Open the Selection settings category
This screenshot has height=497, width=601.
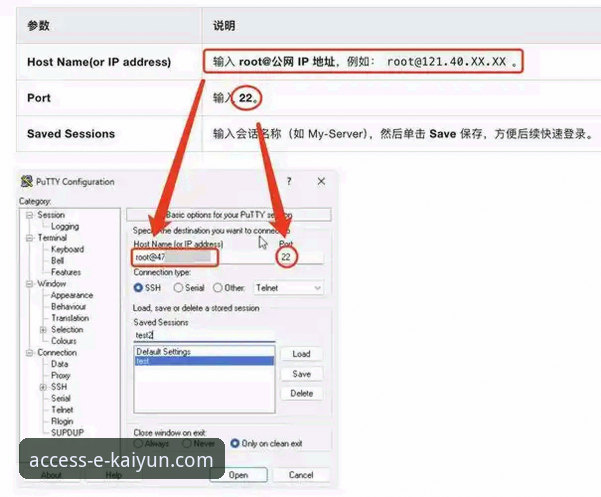pyautogui.click(x=67, y=330)
